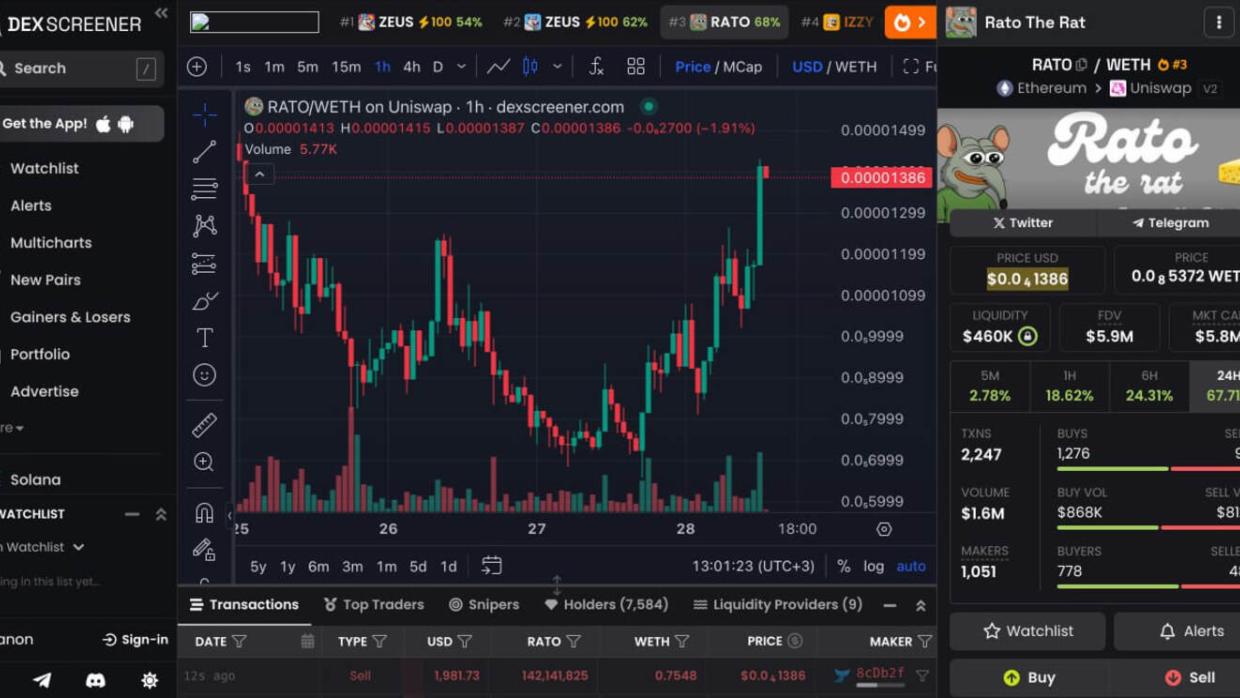This screenshot has height=698, width=1240.
Task: Open the three-dot menu for Rato The Rat
Action: click(x=1219, y=22)
